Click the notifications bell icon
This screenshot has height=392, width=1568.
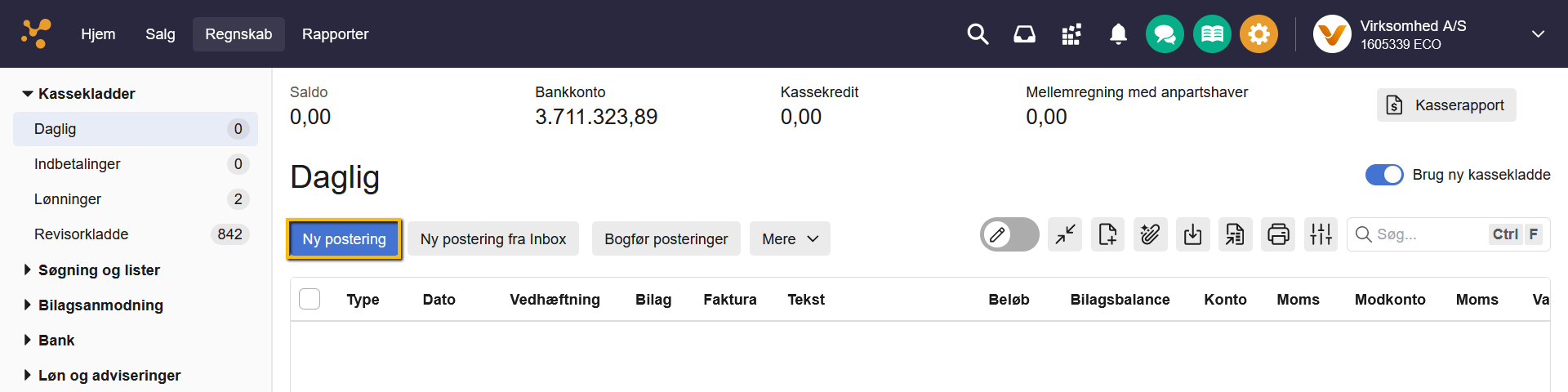point(1118,34)
